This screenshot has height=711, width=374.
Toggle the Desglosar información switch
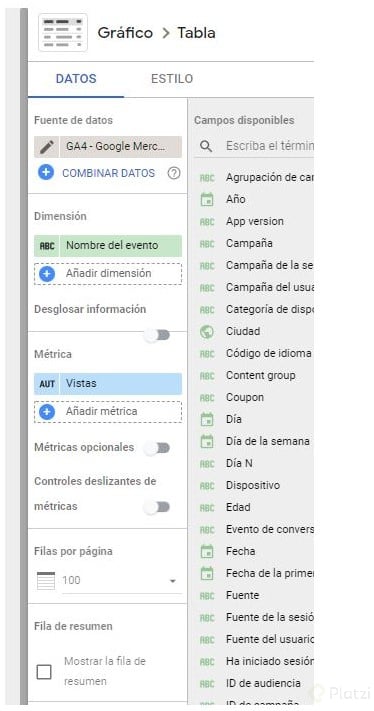(x=157, y=336)
